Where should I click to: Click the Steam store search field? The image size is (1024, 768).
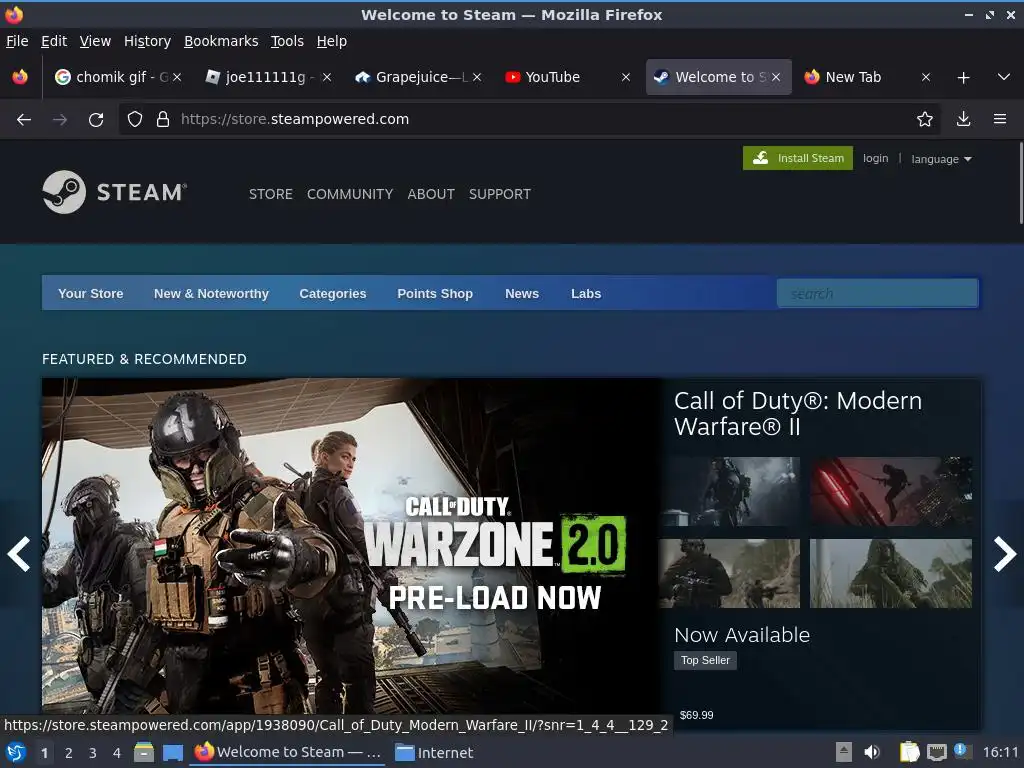tap(877, 293)
